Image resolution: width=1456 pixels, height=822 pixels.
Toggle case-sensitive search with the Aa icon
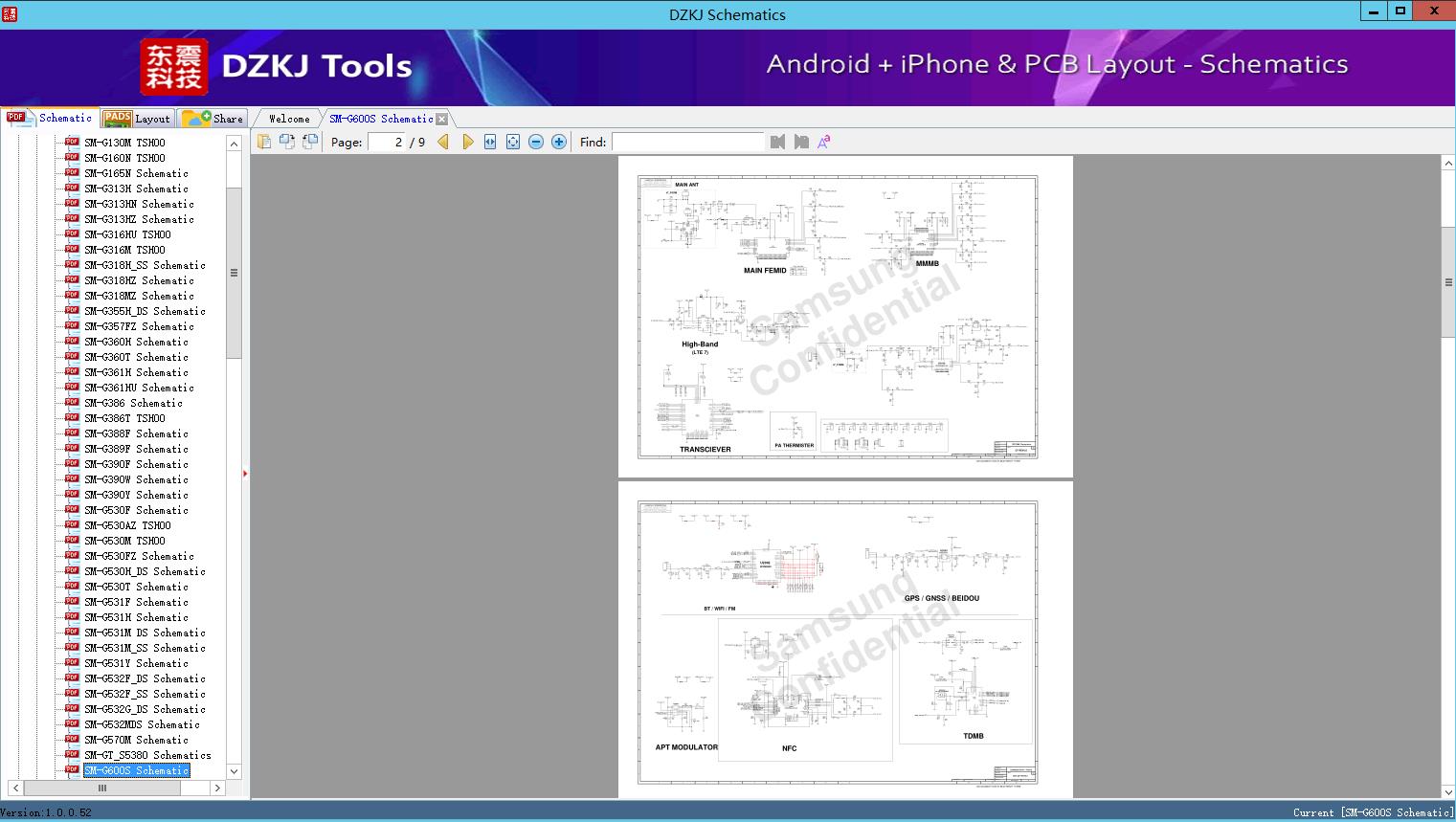point(823,141)
